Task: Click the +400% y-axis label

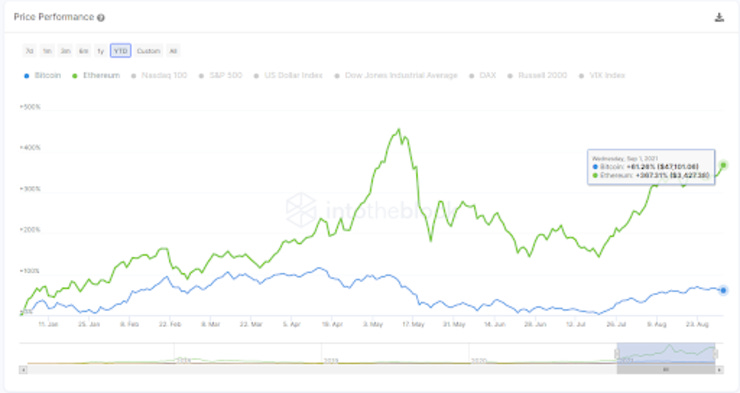Action: click(x=30, y=148)
